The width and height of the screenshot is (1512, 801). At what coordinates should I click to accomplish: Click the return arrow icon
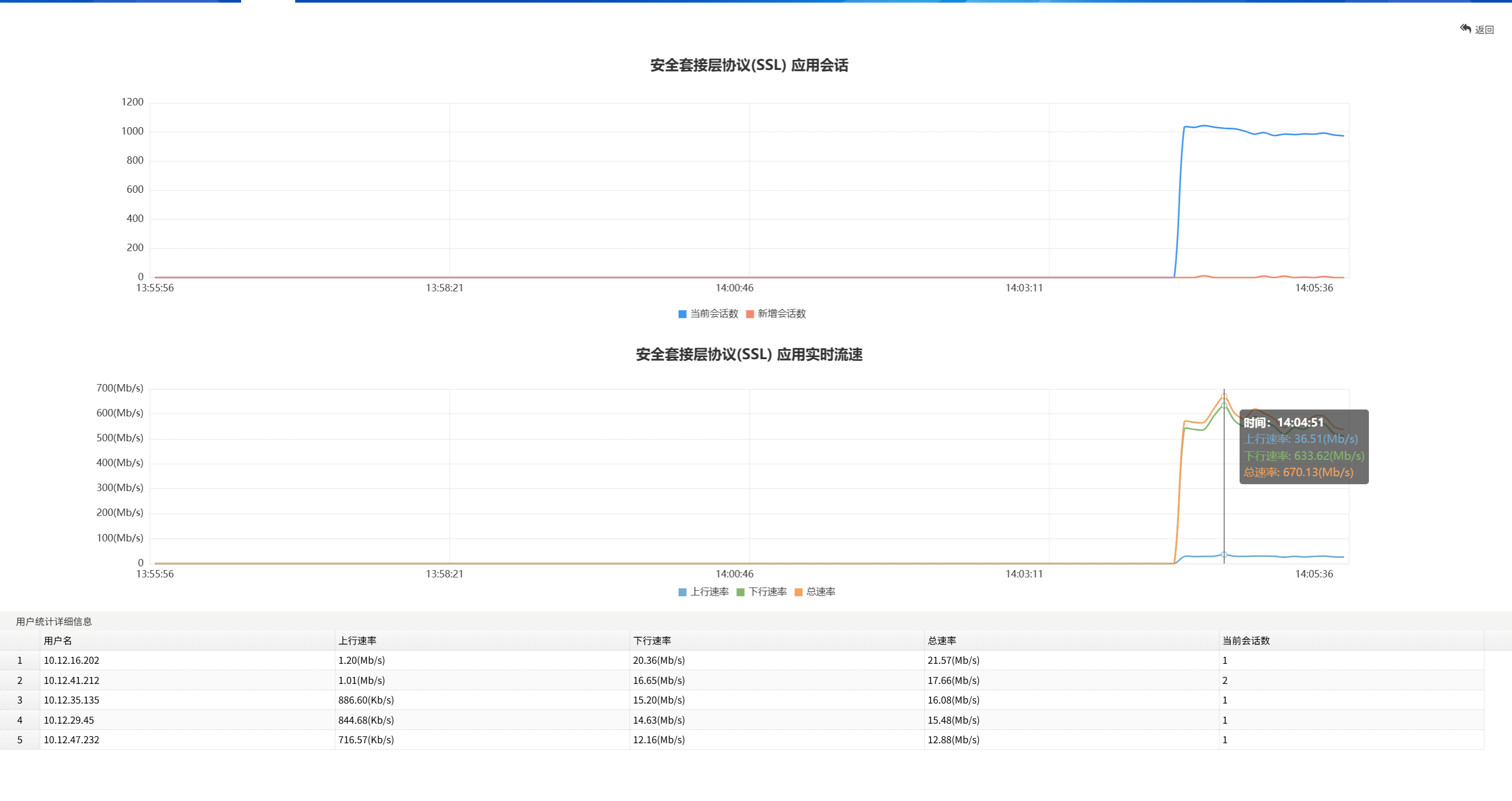tap(1466, 29)
